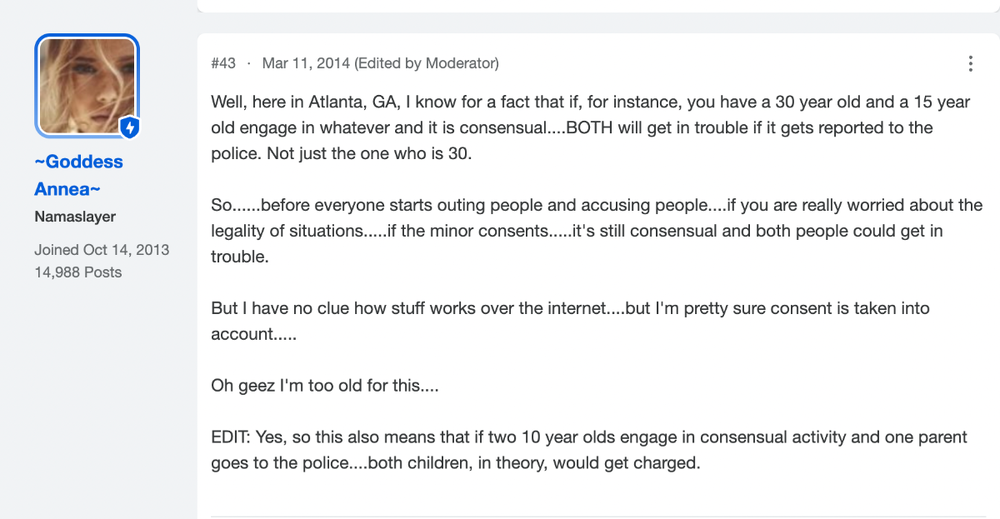Click the Namaslayer member rank label
The width and height of the screenshot is (1000, 519).
tap(75, 217)
